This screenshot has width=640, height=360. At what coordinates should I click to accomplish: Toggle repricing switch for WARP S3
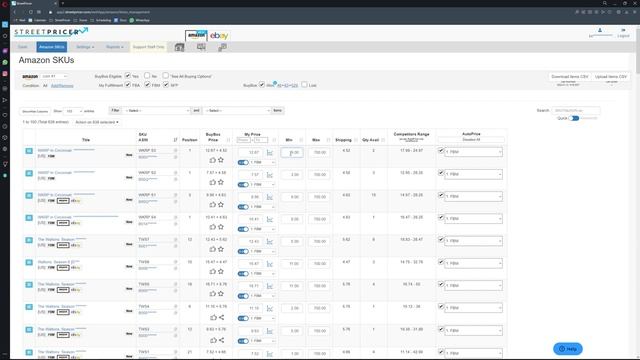point(243,162)
